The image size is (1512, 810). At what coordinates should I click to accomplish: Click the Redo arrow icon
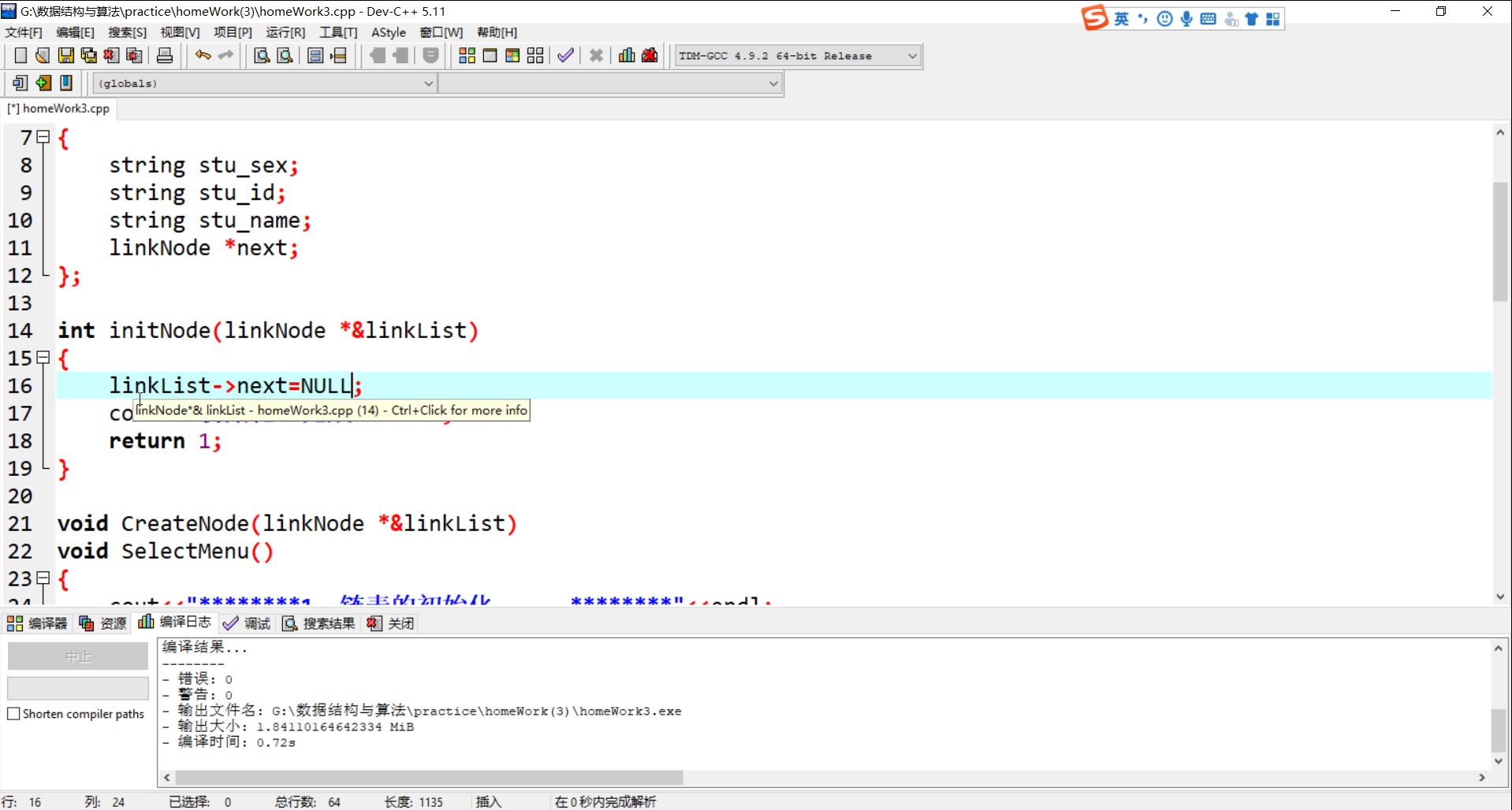click(x=226, y=55)
